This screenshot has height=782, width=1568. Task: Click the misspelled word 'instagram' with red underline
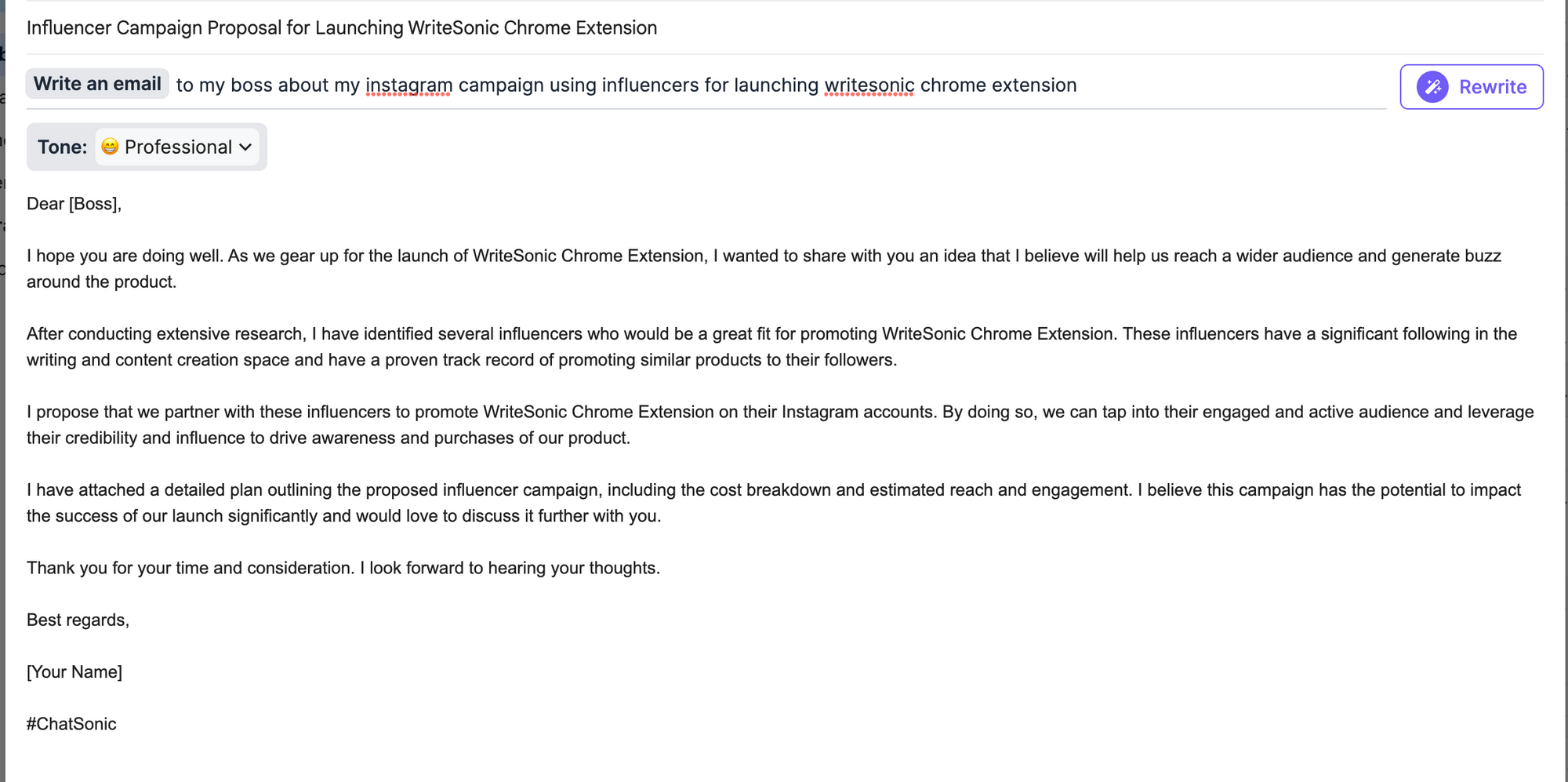coord(408,85)
